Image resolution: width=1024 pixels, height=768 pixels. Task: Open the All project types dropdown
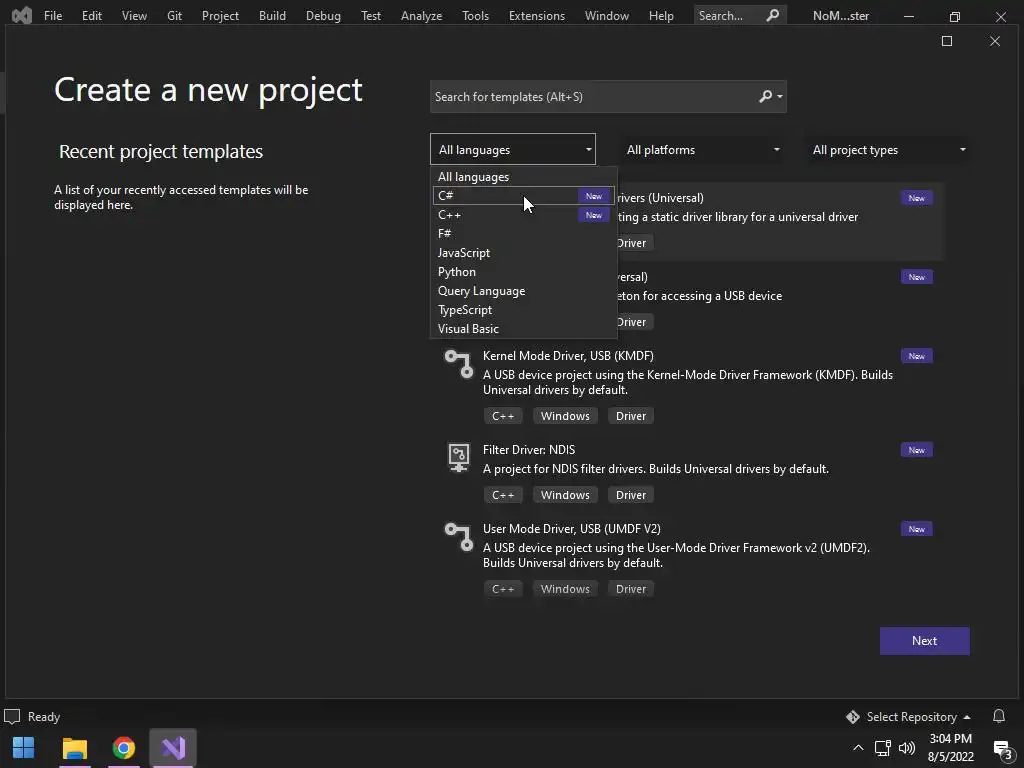(x=887, y=150)
